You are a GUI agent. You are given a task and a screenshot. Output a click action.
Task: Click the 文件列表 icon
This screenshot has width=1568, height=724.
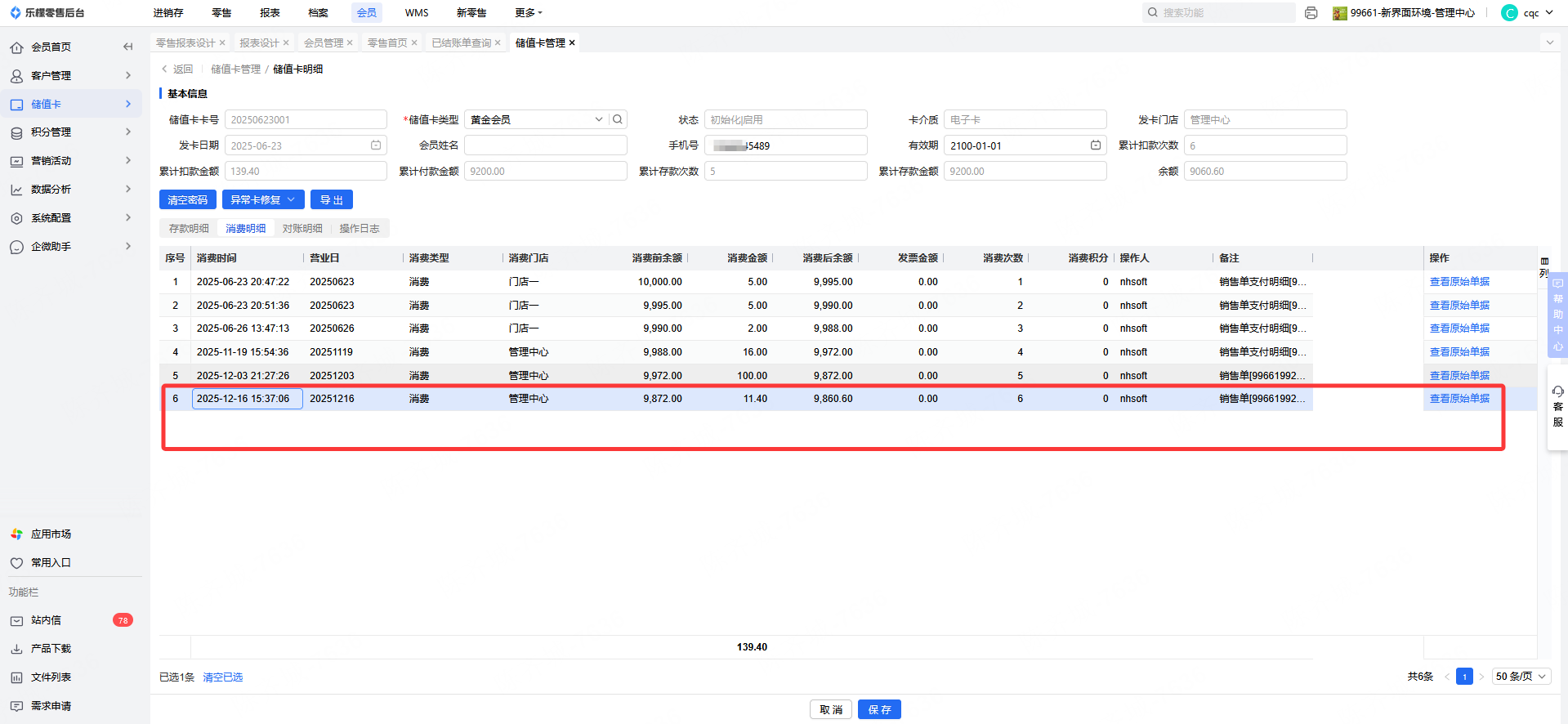pyautogui.click(x=16, y=677)
